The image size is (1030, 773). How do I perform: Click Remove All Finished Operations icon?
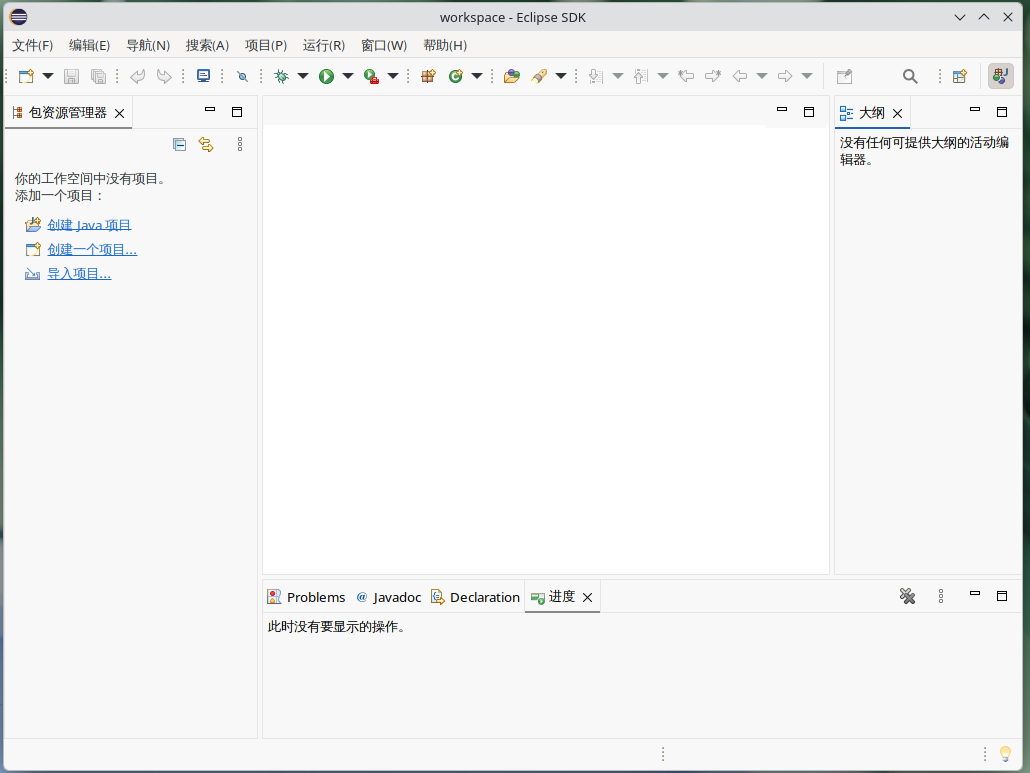coord(907,596)
